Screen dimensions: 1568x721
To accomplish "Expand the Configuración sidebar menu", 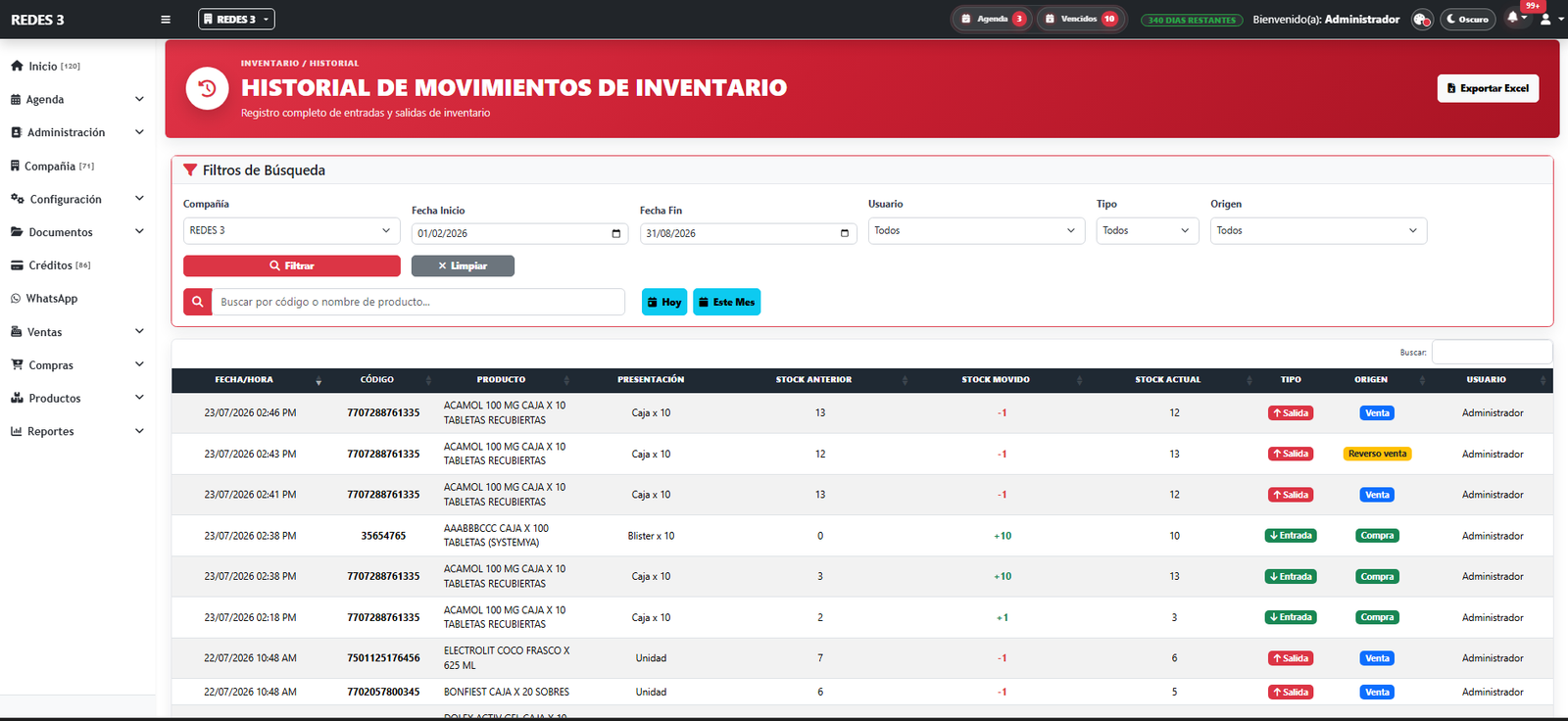I will coord(77,199).
